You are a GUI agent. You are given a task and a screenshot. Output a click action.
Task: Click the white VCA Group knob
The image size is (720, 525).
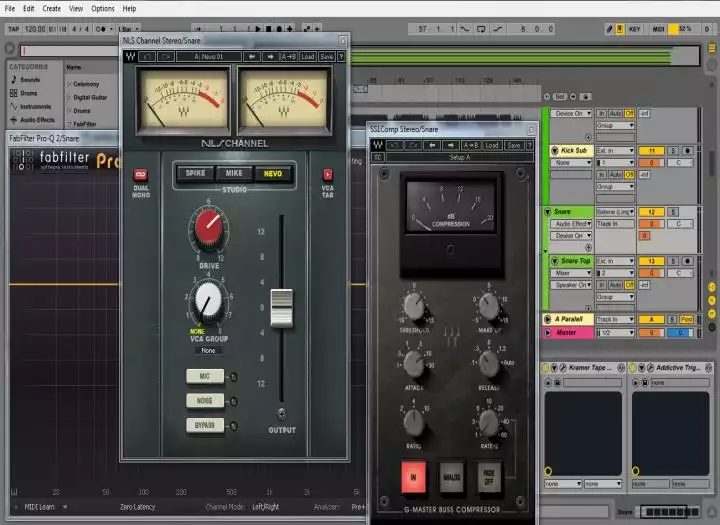tap(208, 300)
